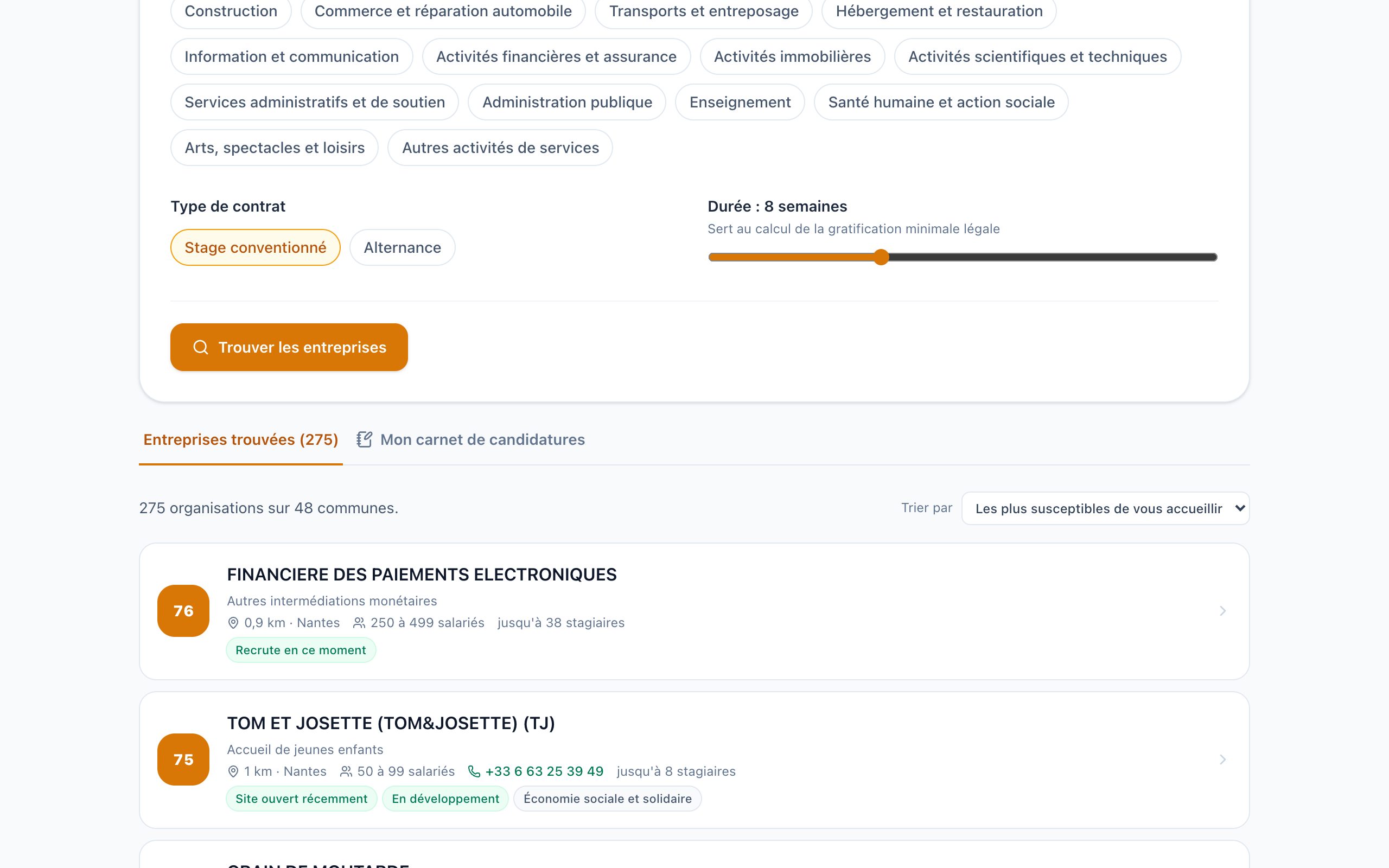Click the text jusqu'à 8 stagiaires
Image resolution: width=1389 pixels, height=868 pixels.
tap(676, 771)
